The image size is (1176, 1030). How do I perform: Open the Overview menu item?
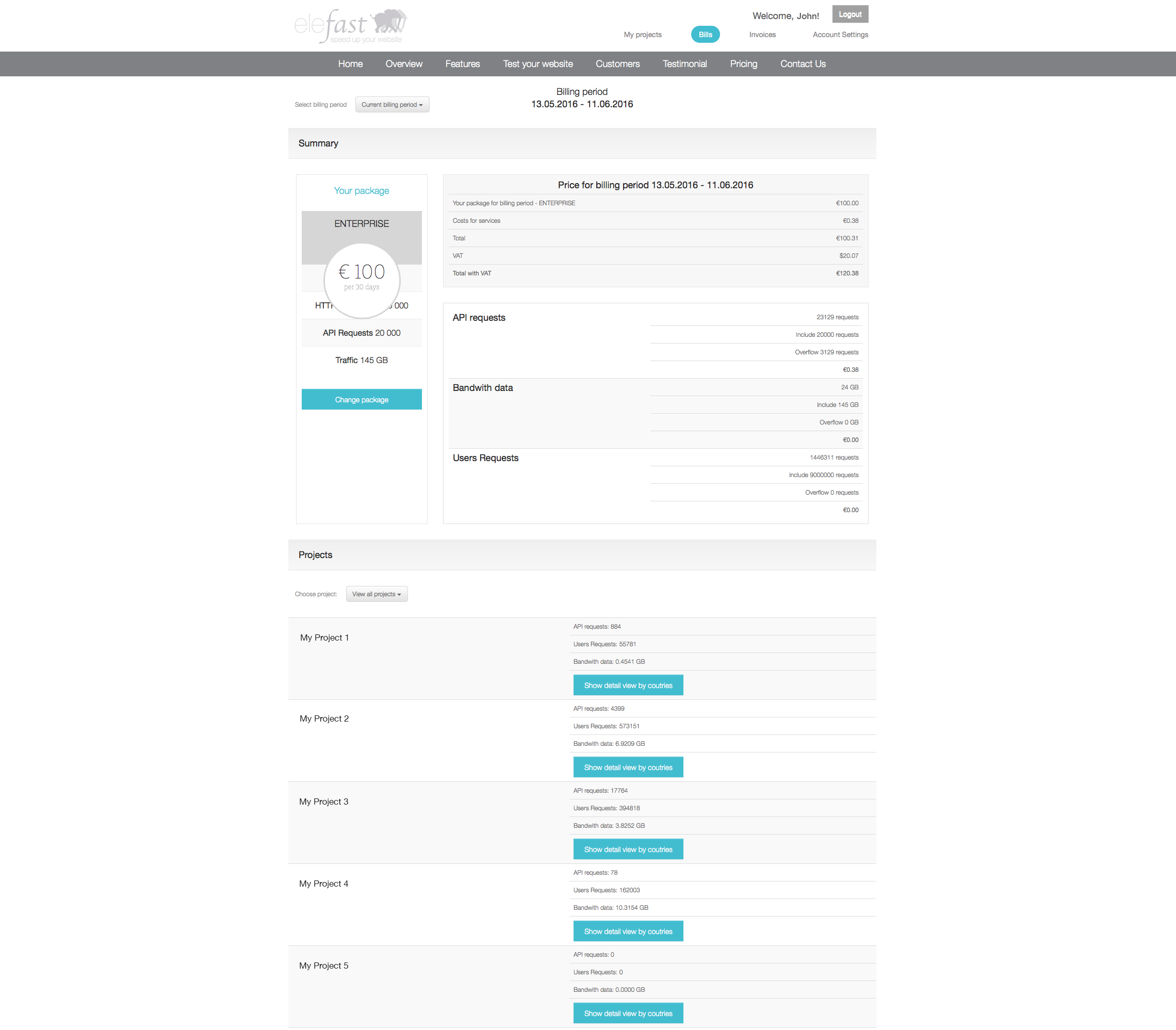pyautogui.click(x=403, y=64)
